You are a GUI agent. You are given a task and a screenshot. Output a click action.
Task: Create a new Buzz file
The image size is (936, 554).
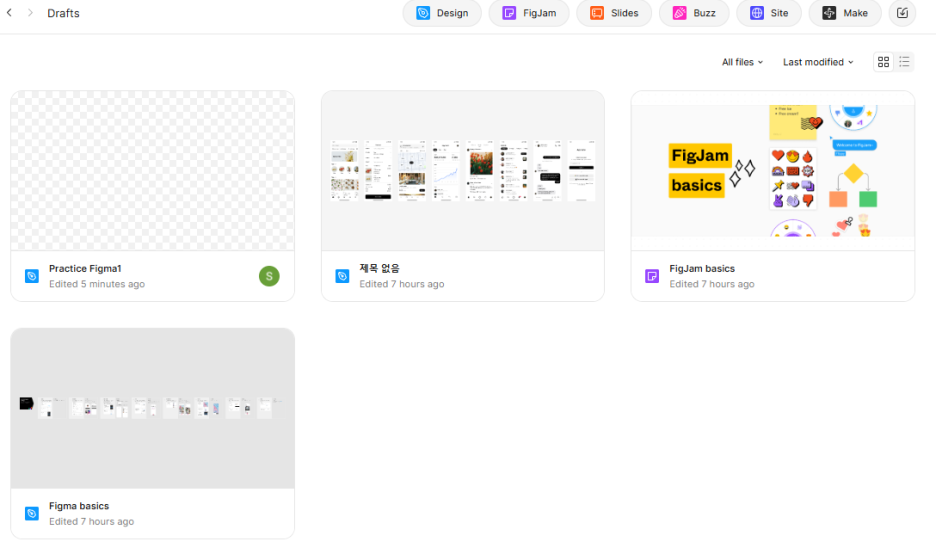pos(694,13)
